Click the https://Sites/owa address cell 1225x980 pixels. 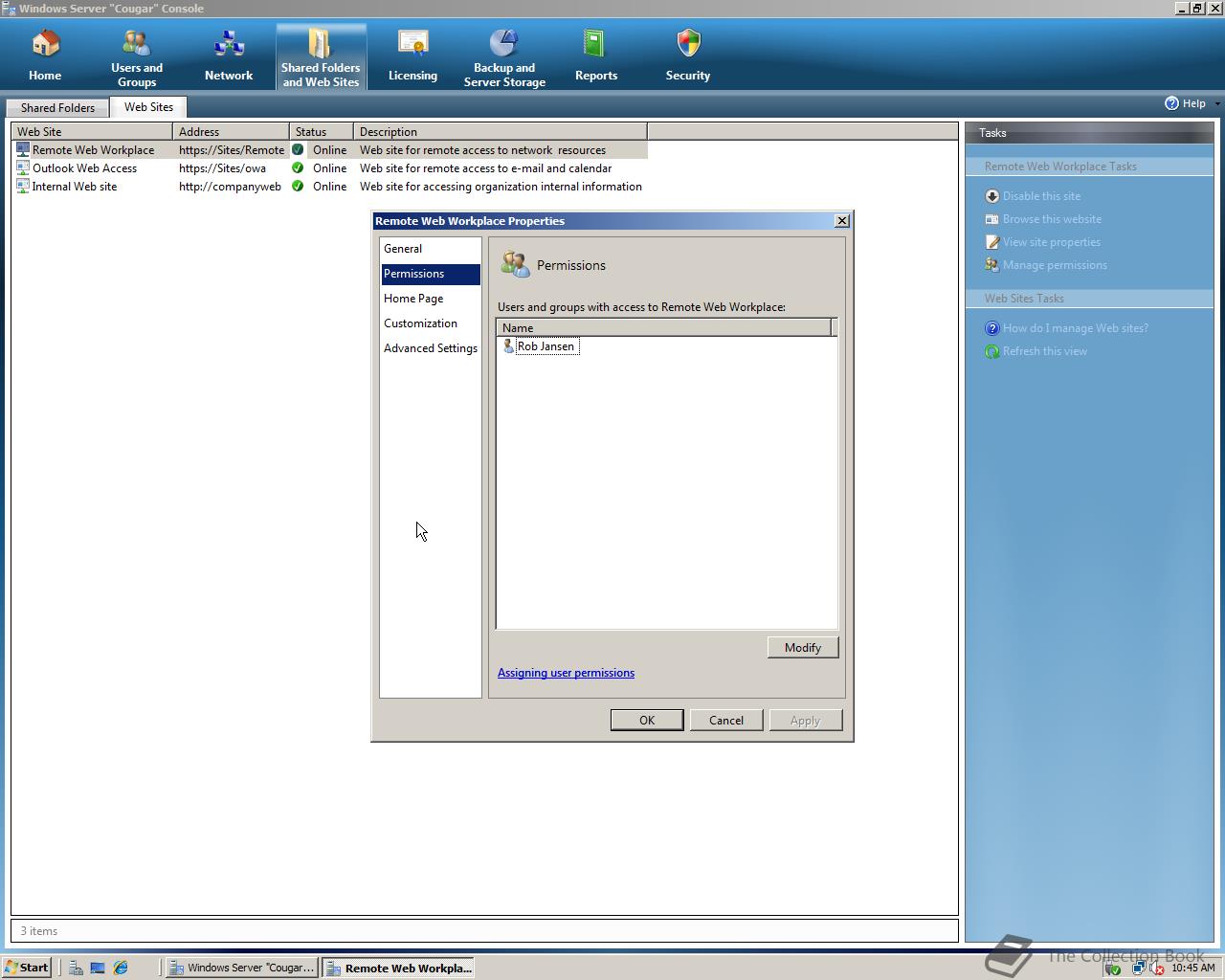pyautogui.click(x=222, y=168)
